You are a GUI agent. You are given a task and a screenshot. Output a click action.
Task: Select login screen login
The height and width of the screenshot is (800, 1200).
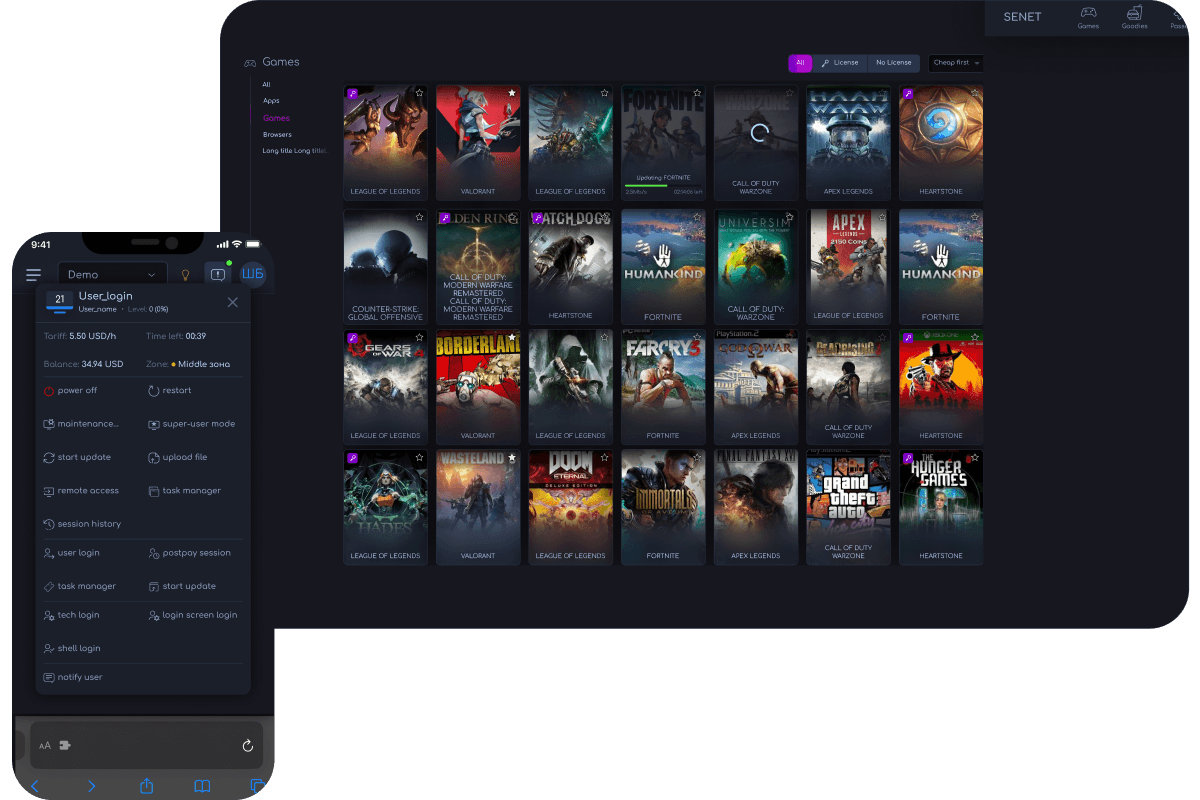click(x=192, y=615)
